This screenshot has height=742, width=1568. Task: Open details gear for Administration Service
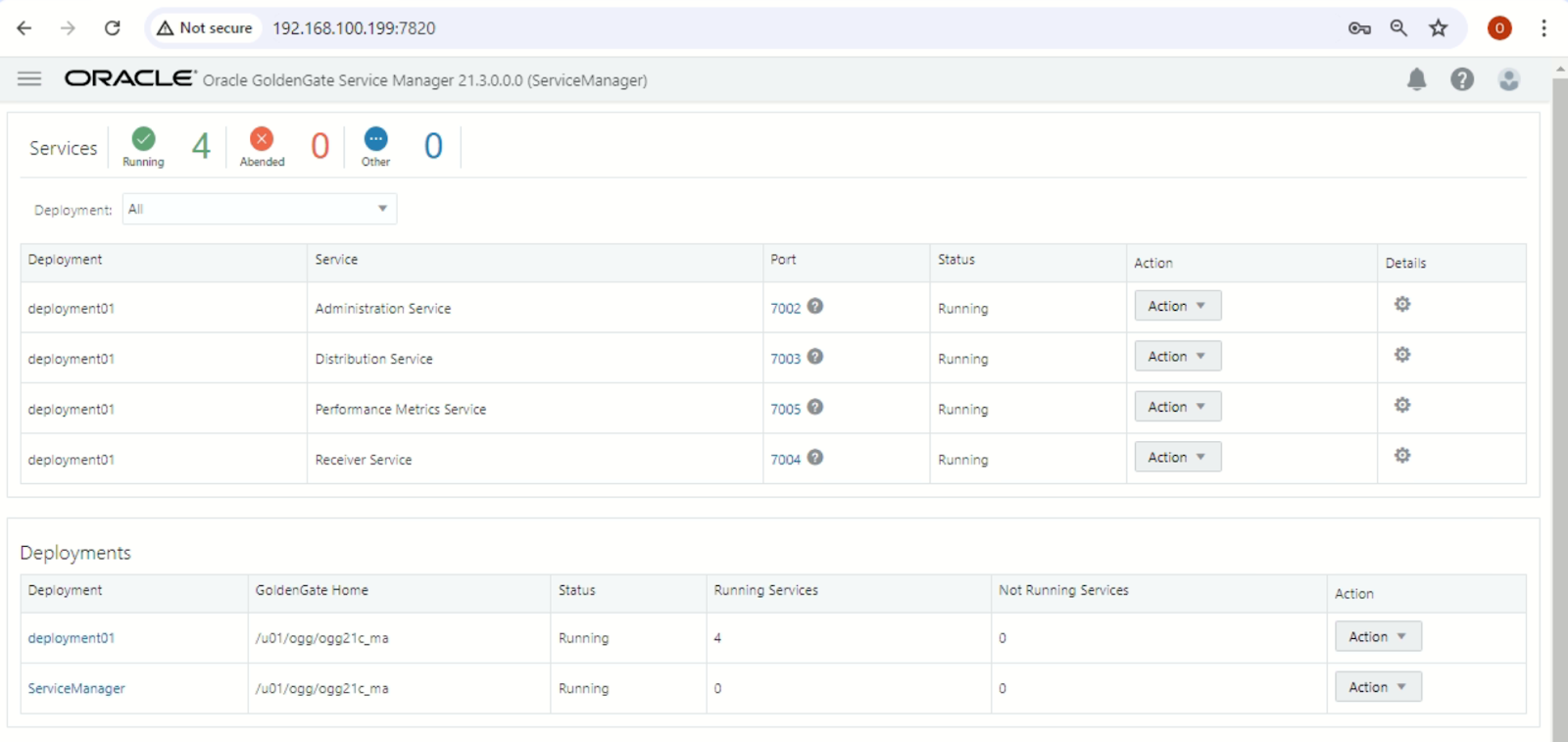tap(1402, 304)
